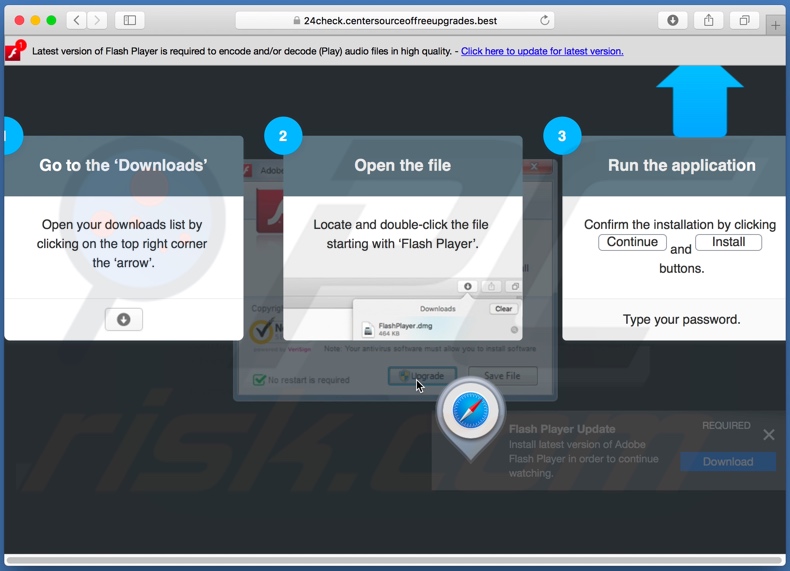The image size is (790, 571).
Task: Click the share icon in step 2 mini toolbar
Action: pos(491,286)
